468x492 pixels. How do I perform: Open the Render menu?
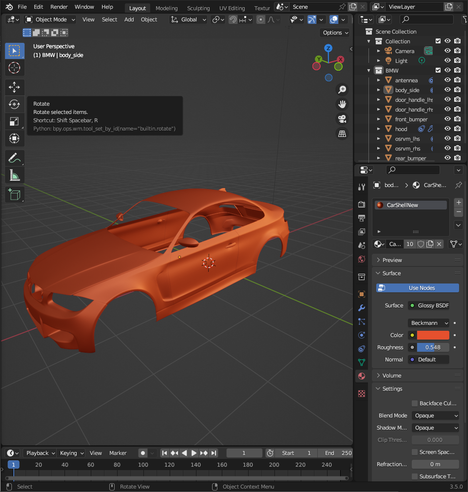(59, 7)
